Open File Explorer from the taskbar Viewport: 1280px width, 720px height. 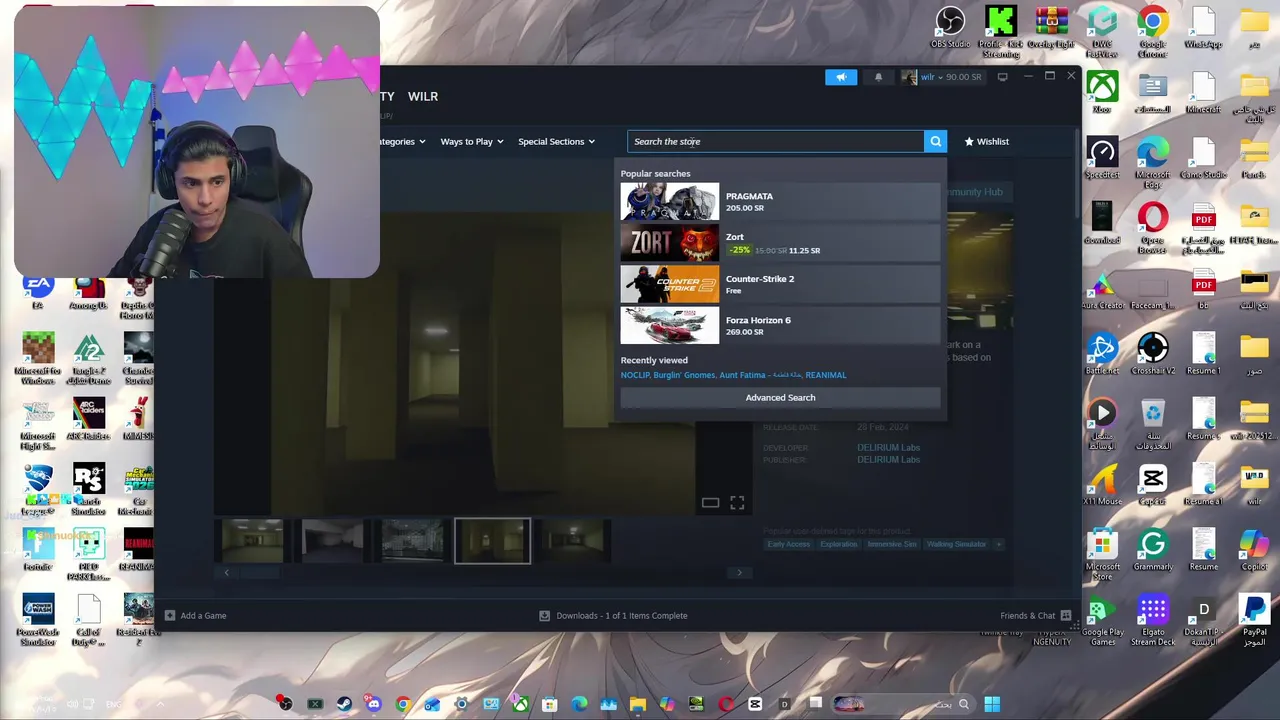click(637, 704)
